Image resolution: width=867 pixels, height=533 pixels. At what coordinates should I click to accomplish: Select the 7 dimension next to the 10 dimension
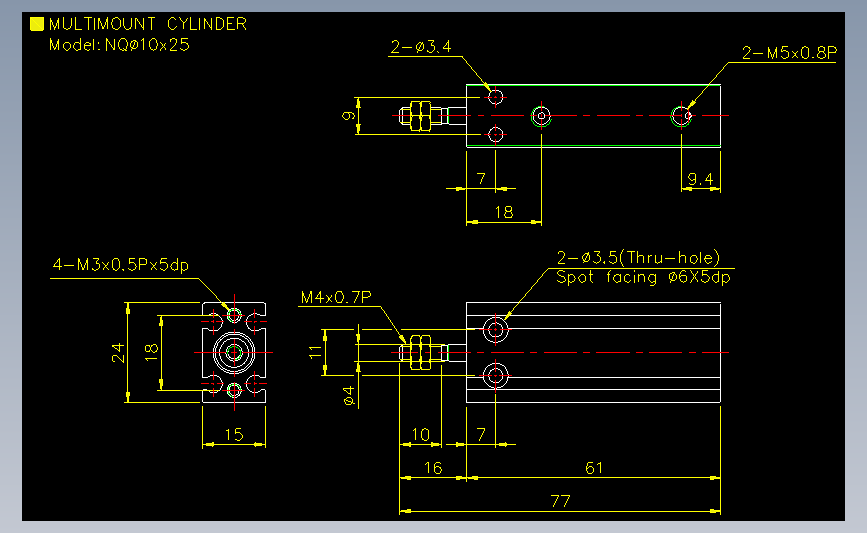pyautogui.click(x=481, y=435)
